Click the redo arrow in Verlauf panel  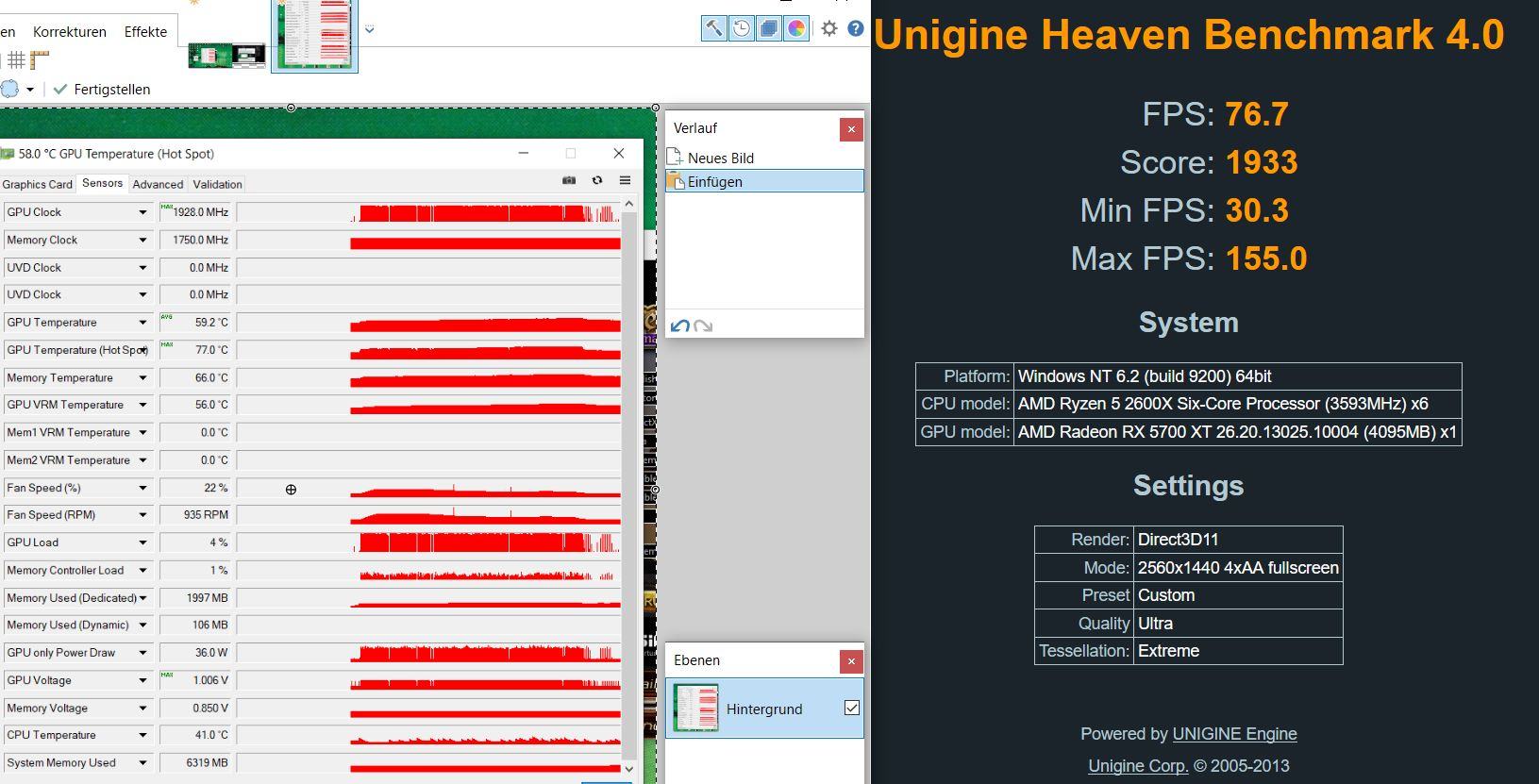pyautogui.click(x=703, y=326)
